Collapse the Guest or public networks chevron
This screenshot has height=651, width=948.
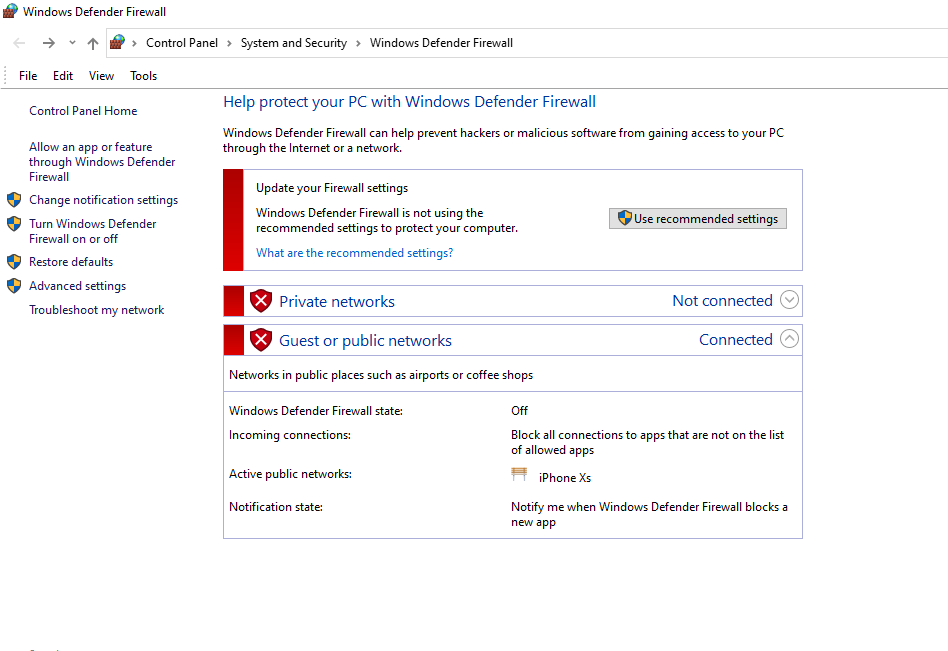click(789, 338)
